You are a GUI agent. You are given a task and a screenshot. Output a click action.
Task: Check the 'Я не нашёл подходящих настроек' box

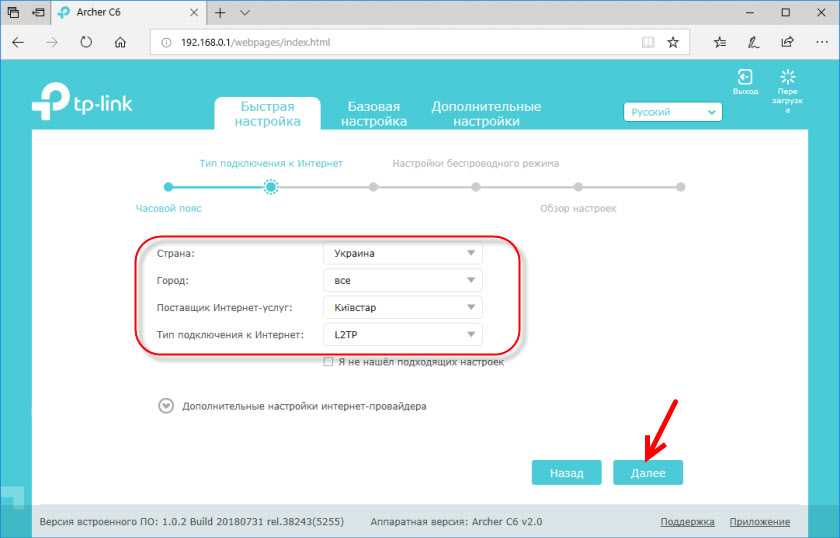328,362
